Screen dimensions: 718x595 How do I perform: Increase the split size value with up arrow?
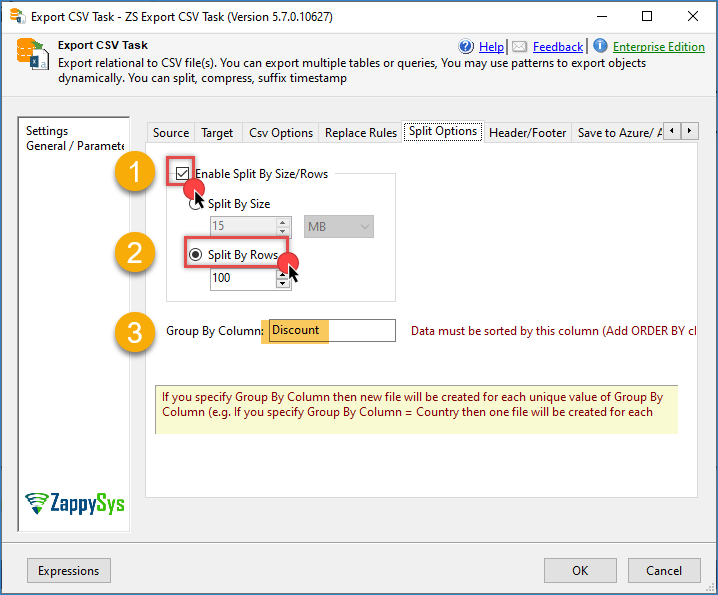283,222
